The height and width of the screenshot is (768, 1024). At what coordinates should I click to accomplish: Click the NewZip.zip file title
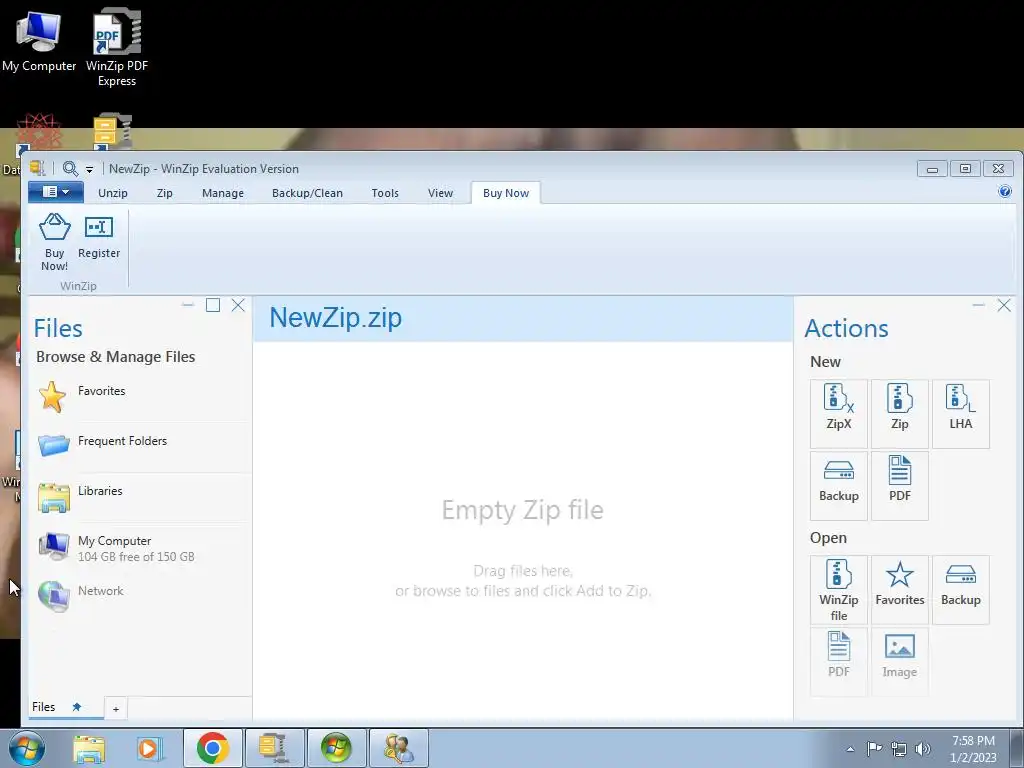pos(336,318)
